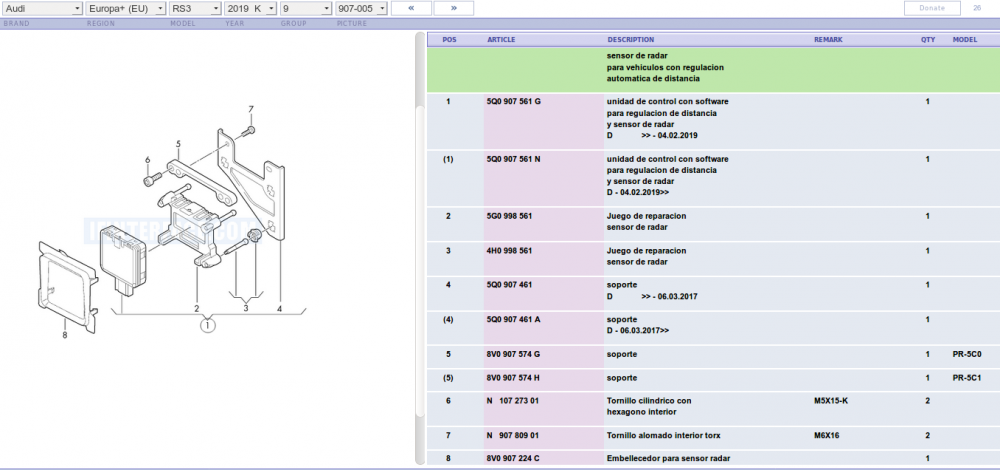Viewport: 1000px width, 470px height.
Task: Select article 5Q0 907 461 A
Action: click(x=513, y=319)
